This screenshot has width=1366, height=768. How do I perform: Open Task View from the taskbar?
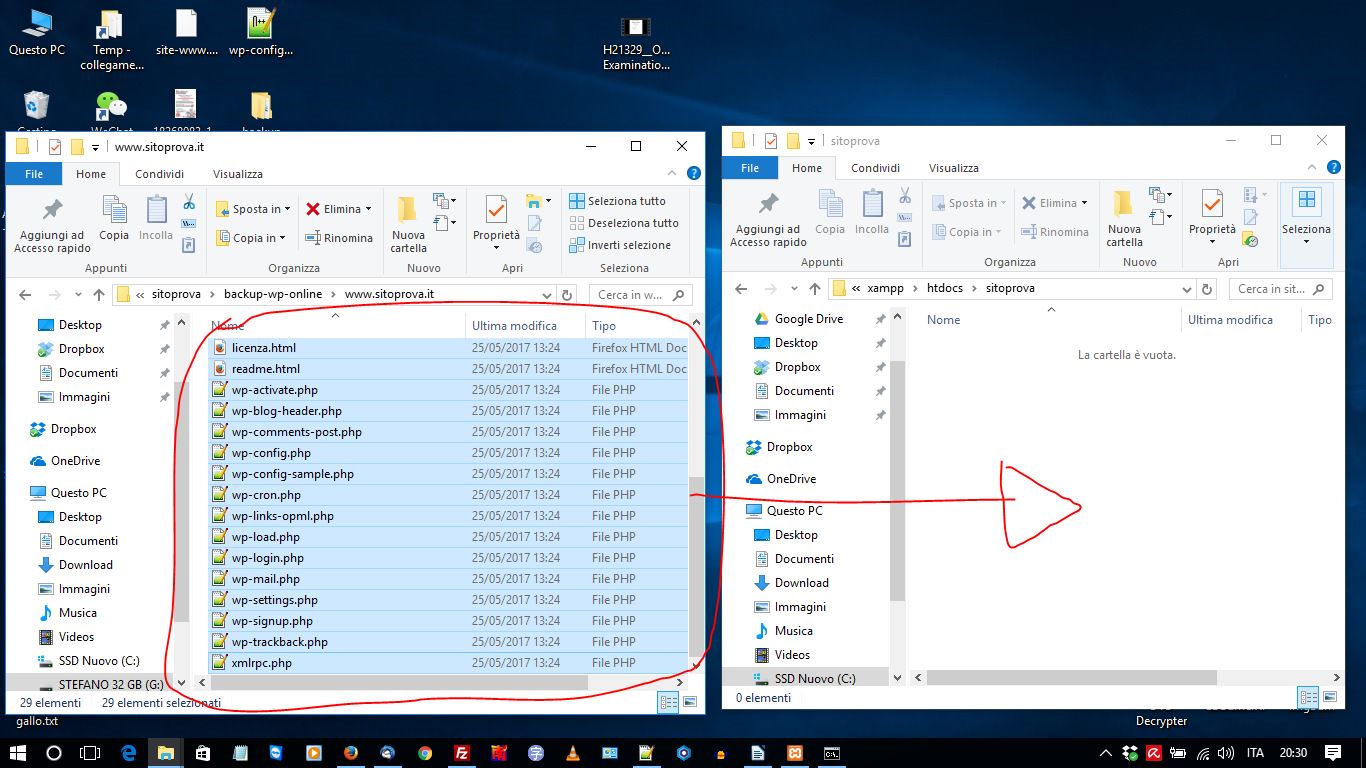pos(90,753)
